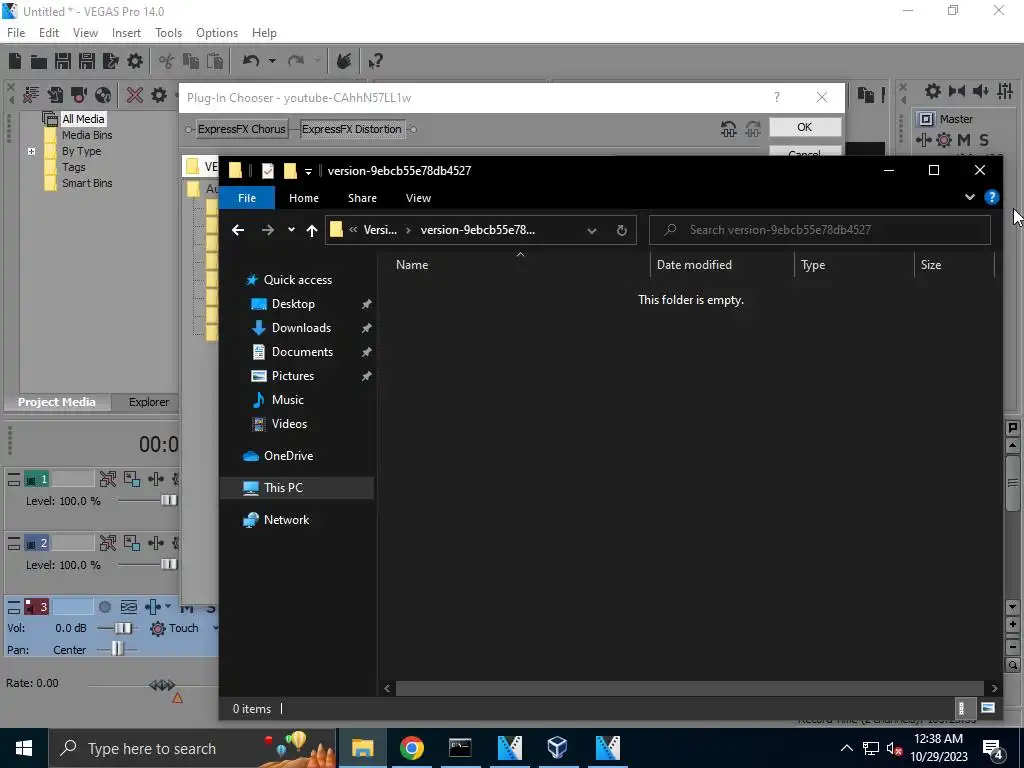
Task: Toggle ExpressFX Chorus plug-in in chain
Action: [x=242, y=129]
